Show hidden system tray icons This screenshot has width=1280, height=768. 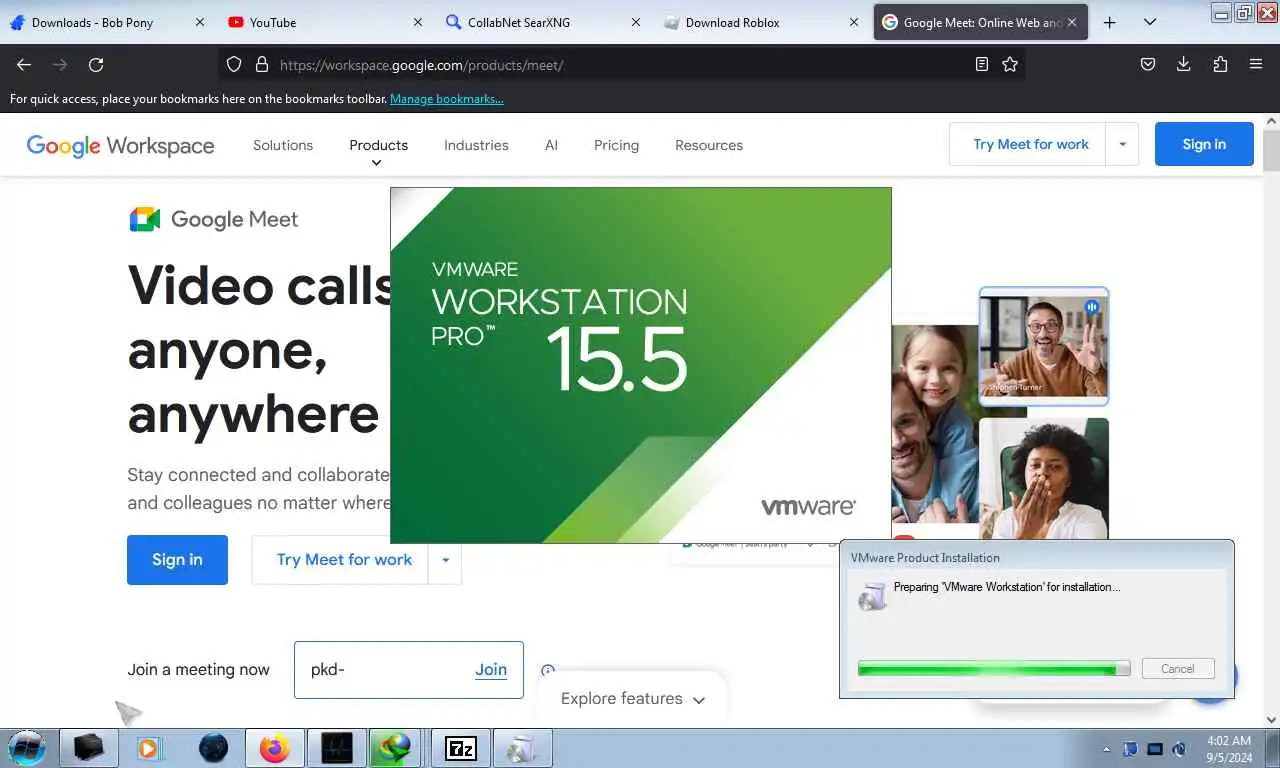pyautogui.click(x=1106, y=748)
